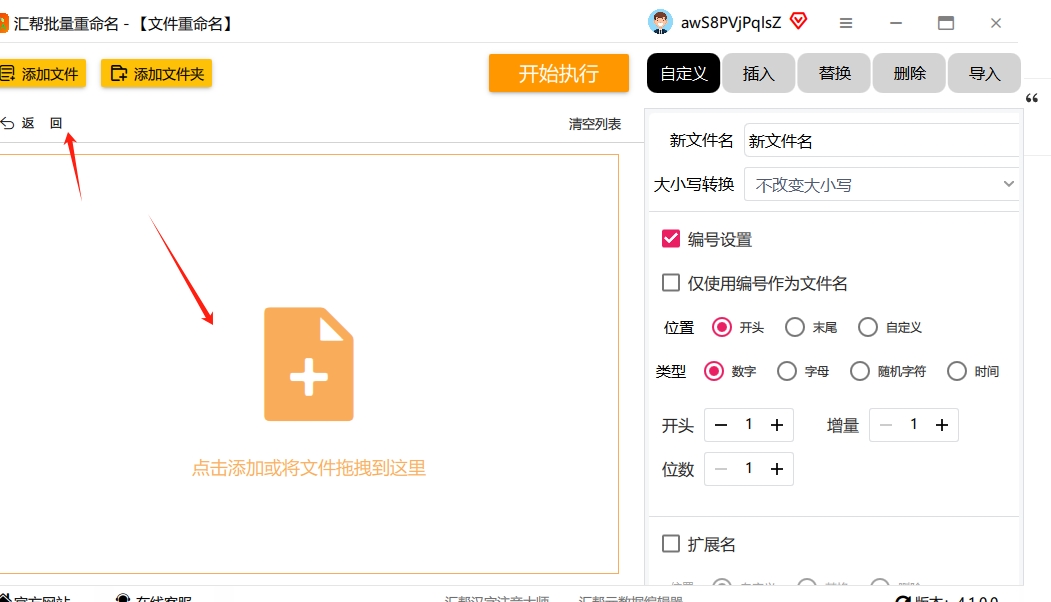Click the 添加文件 button
This screenshot has height=602, width=1051.
click(42, 74)
